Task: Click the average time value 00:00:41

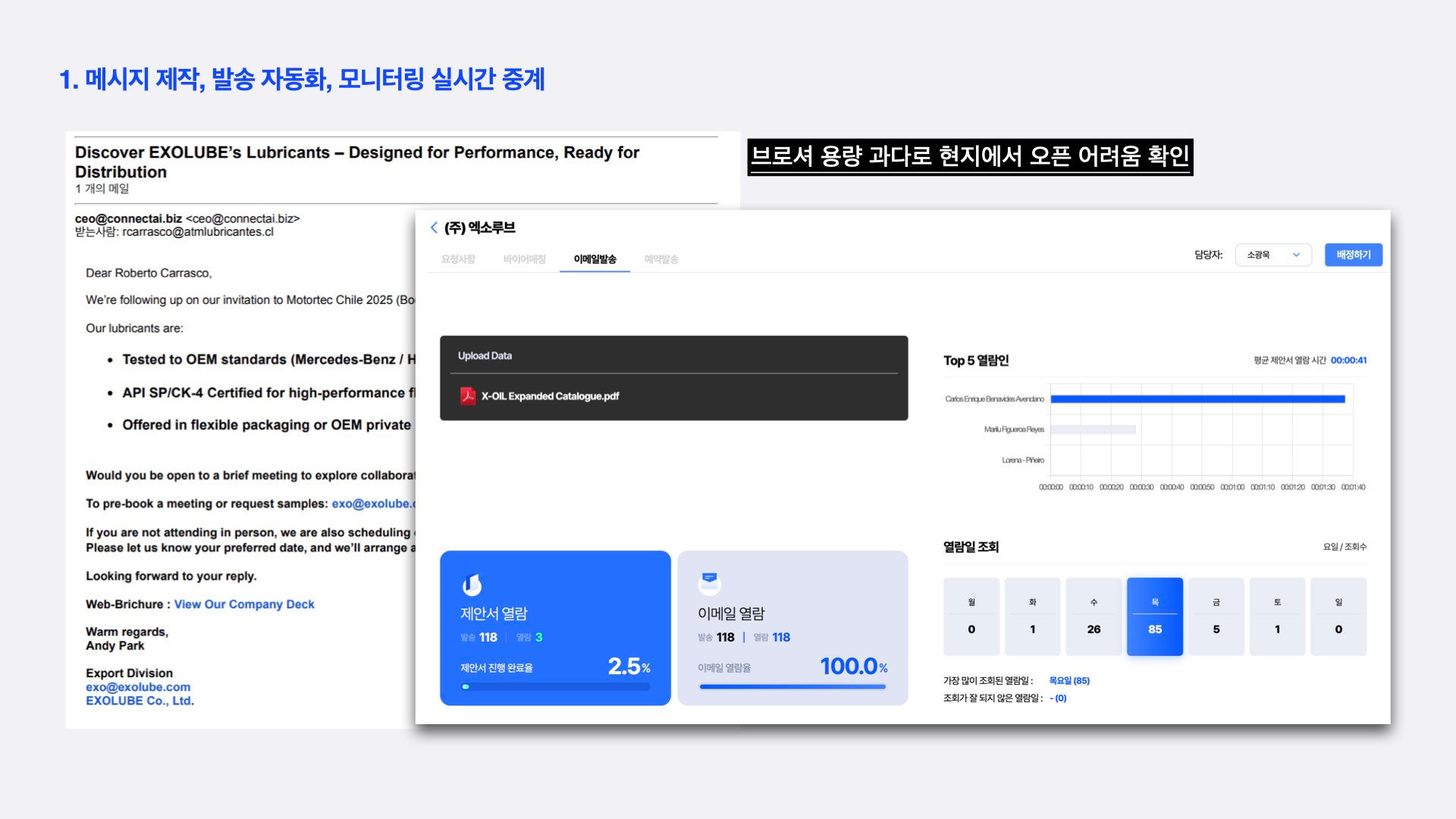Action: (x=1348, y=360)
